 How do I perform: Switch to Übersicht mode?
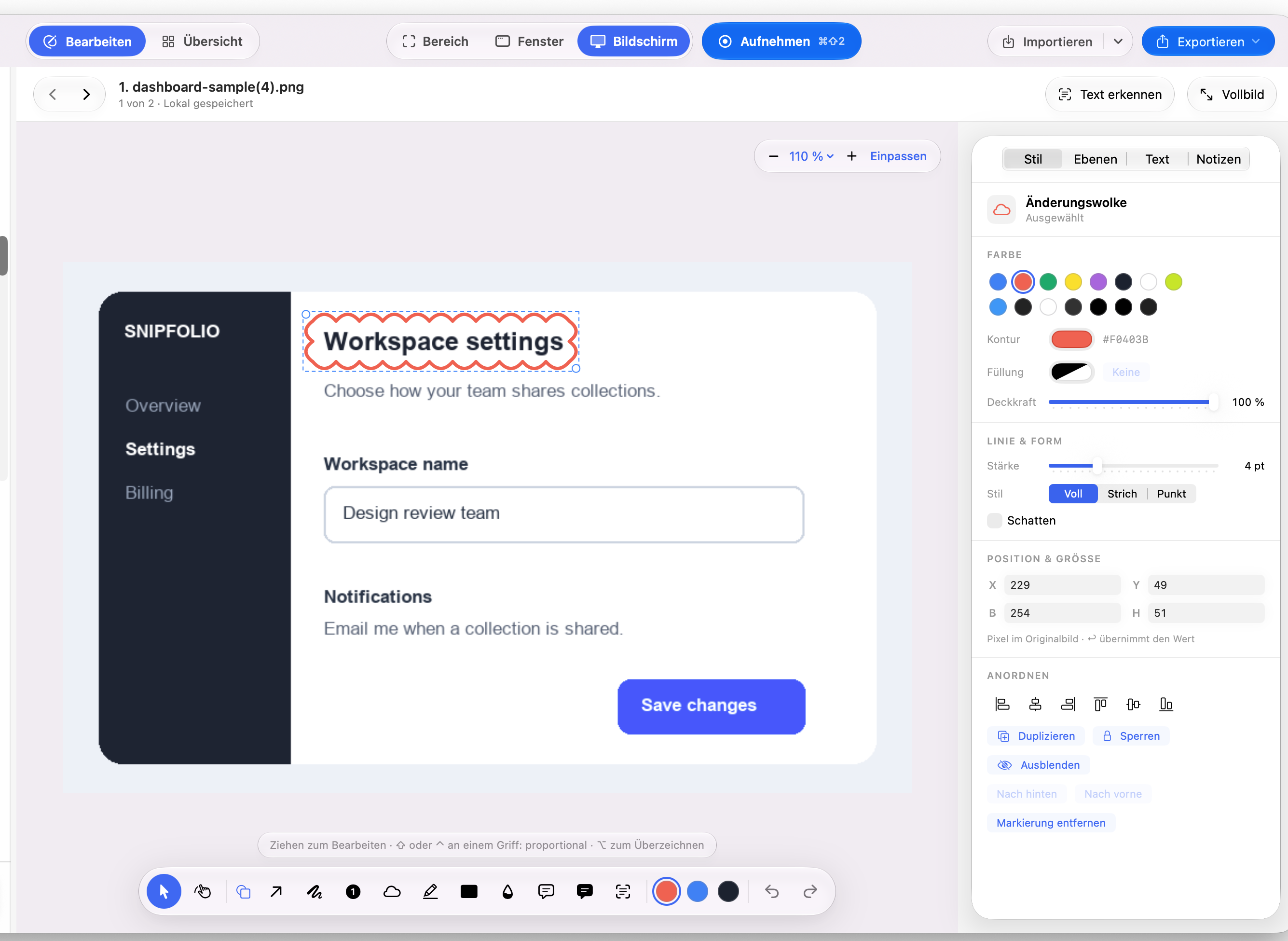click(202, 42)
